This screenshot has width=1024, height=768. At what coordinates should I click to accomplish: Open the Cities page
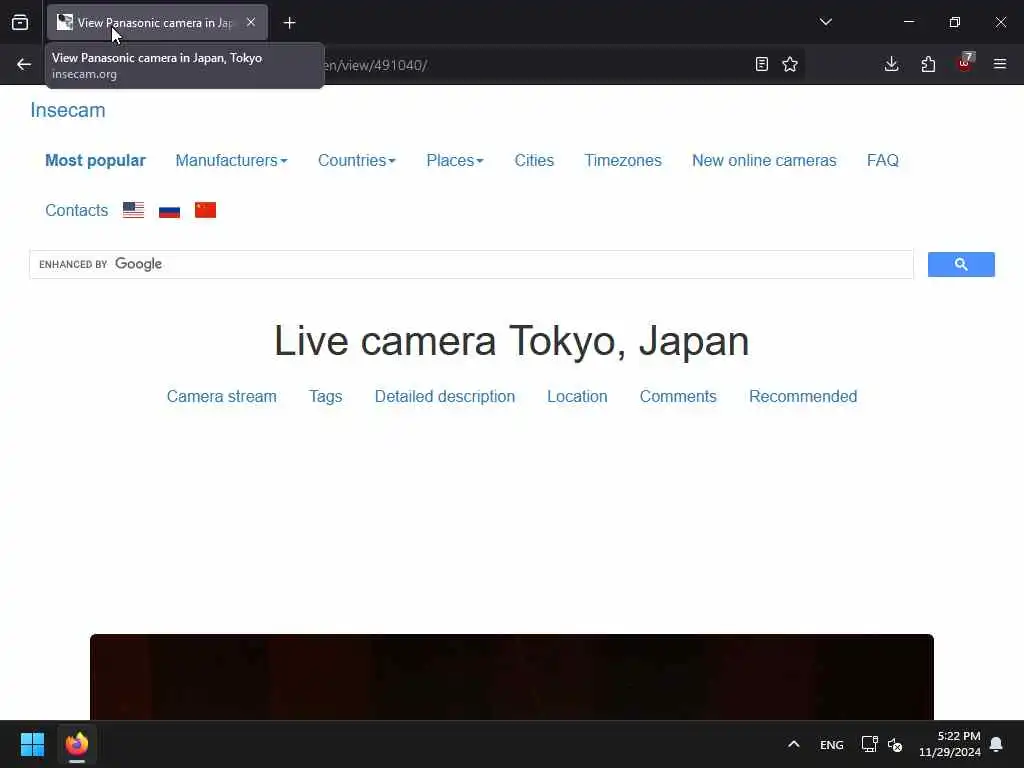point(534,161)
